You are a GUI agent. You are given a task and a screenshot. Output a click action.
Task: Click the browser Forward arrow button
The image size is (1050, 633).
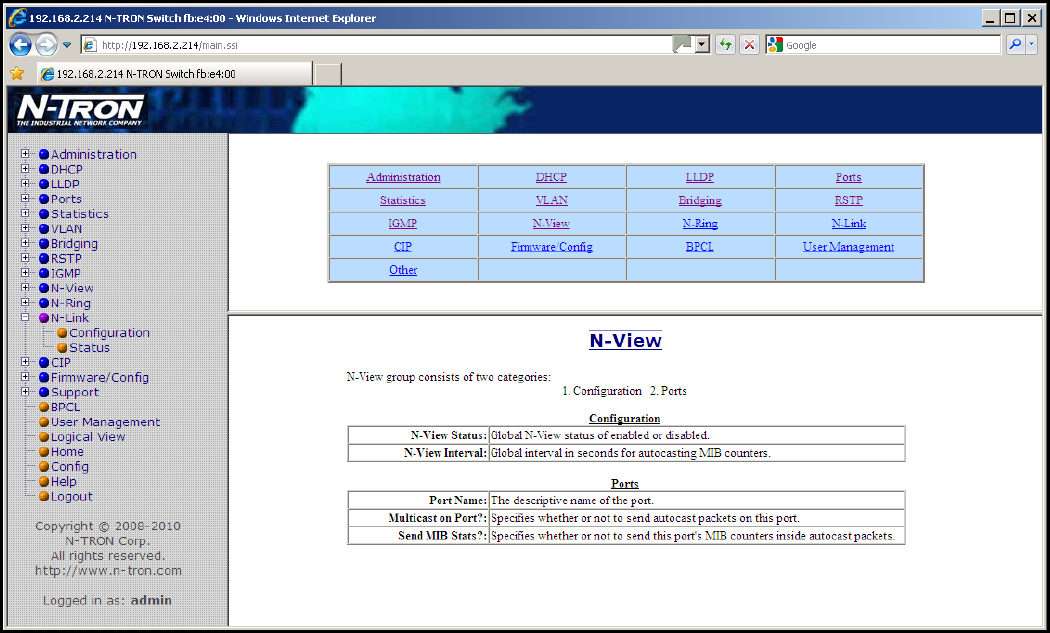pyautogui.click(x=46, y=45)
